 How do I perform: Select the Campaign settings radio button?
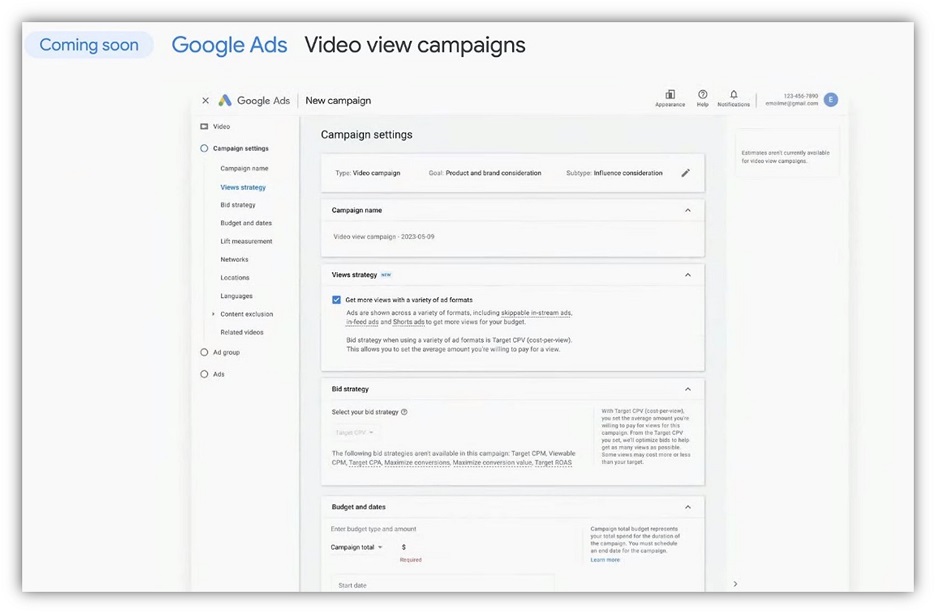tap(205, 148)
